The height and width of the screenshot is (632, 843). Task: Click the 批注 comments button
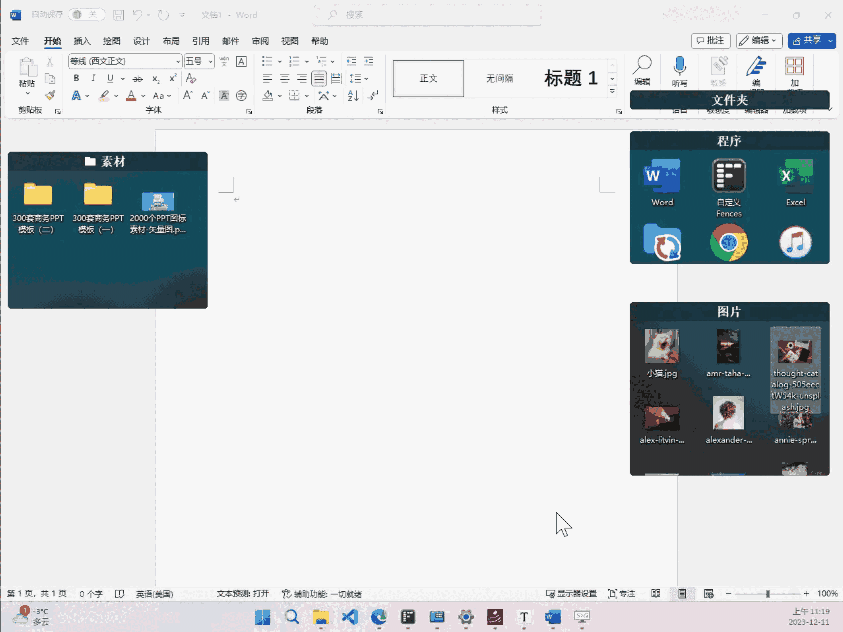coord(710,40)
